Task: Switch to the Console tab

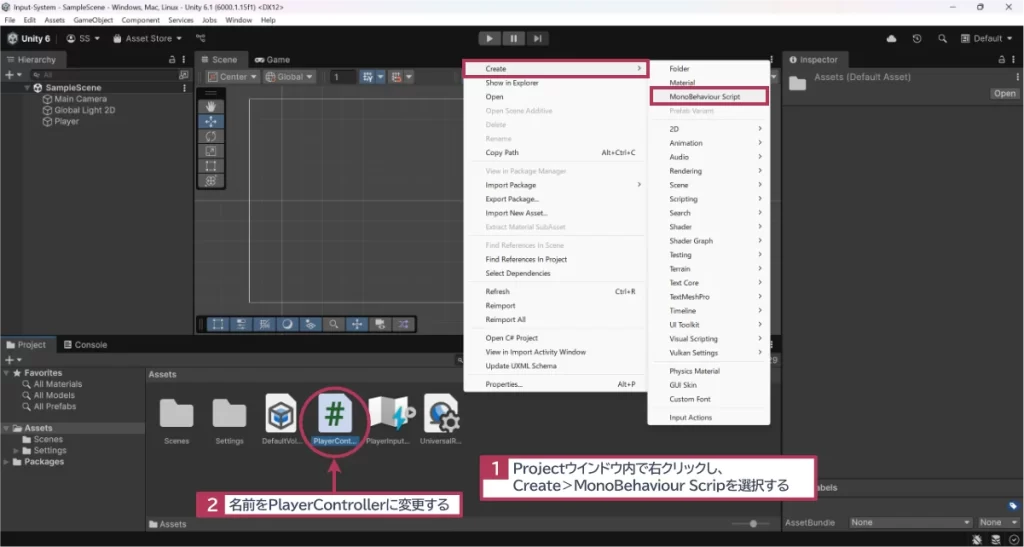Action: pyautogui.click(x=85, y=345)
